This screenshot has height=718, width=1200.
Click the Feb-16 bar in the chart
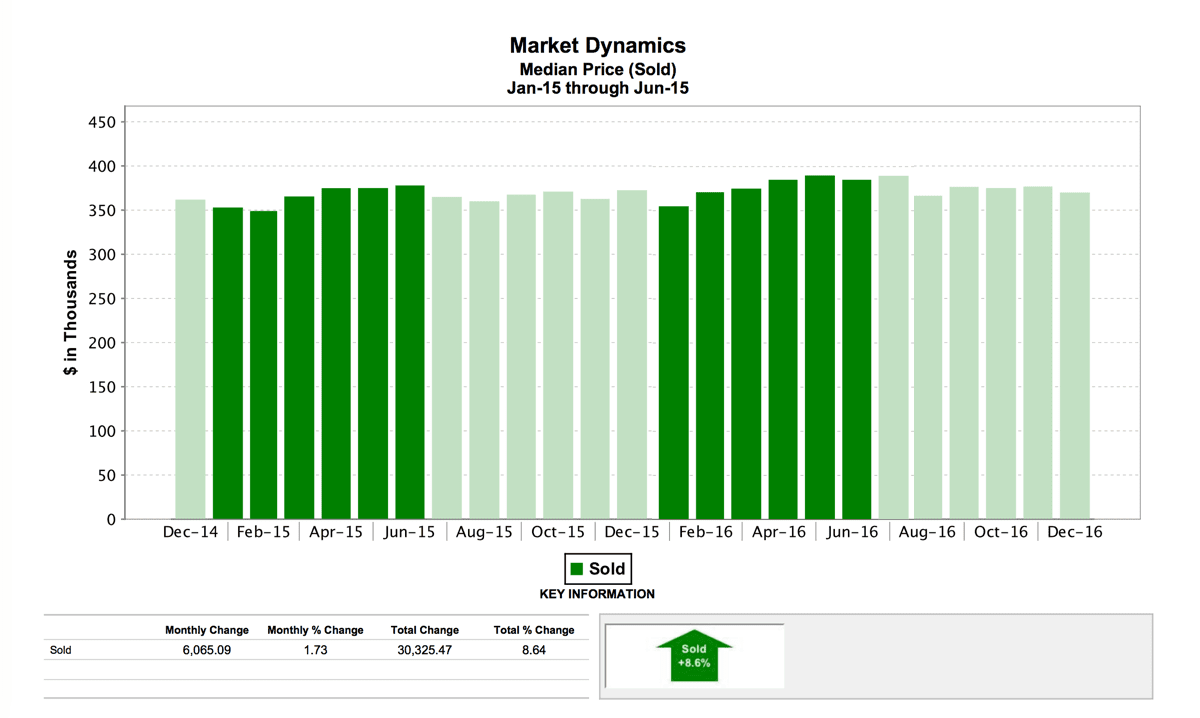point(708,356)
